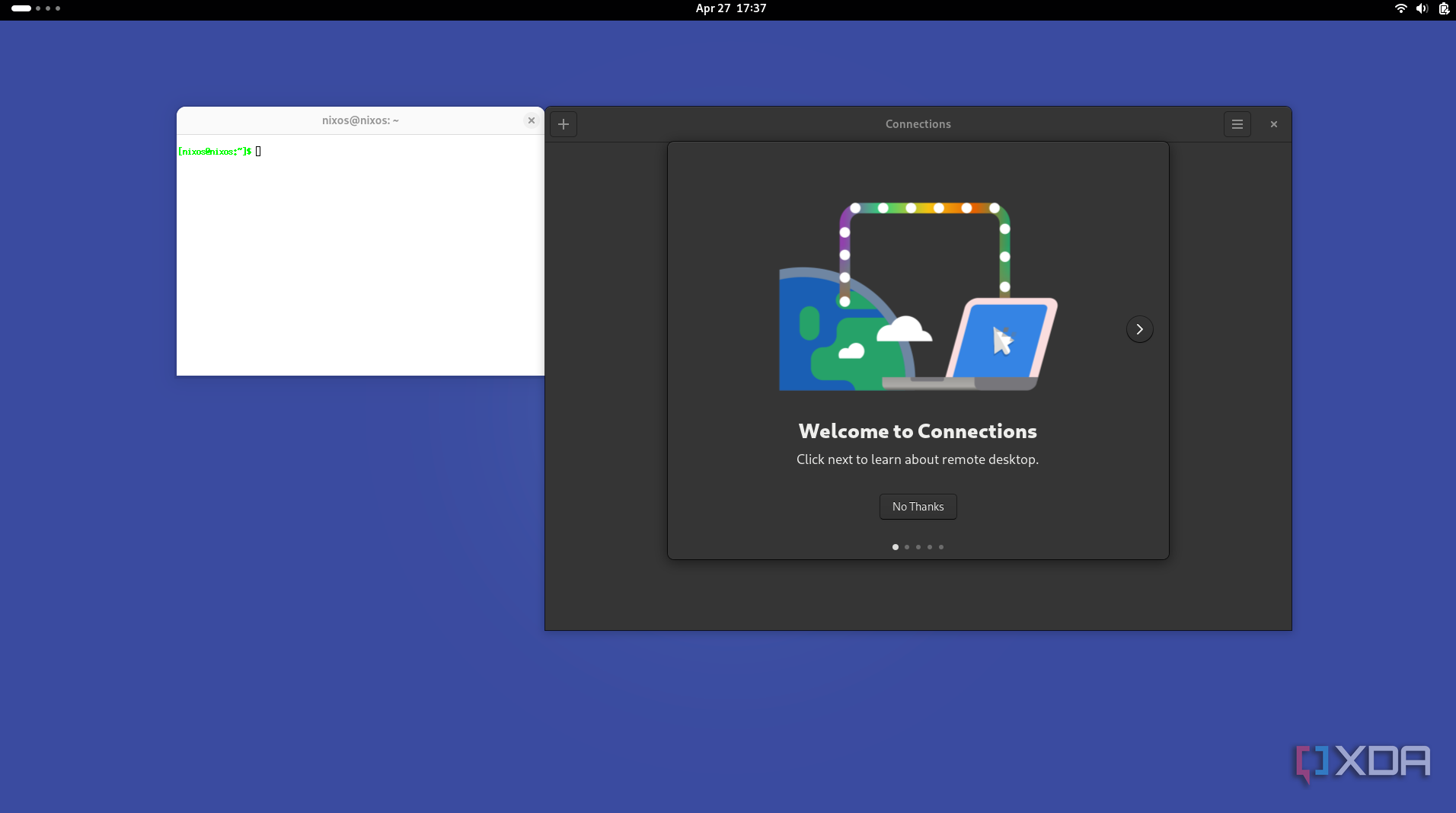Focus the terminal prompt area

tap(360, 255)
